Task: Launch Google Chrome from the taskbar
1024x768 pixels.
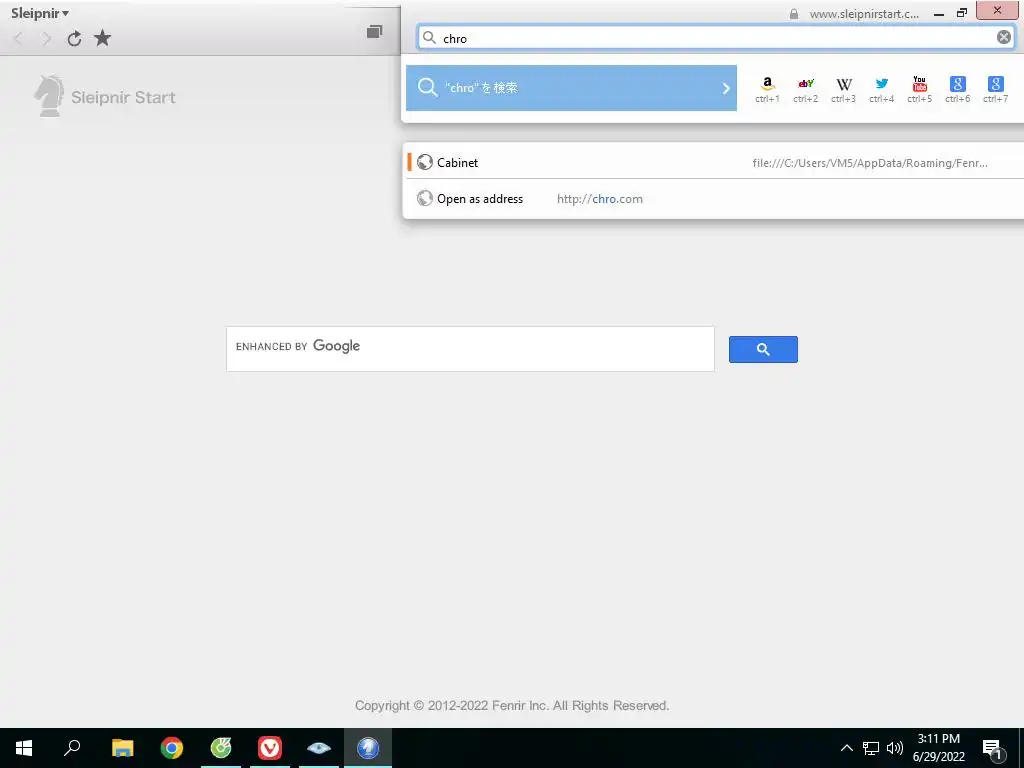Action: pos(172,748)
